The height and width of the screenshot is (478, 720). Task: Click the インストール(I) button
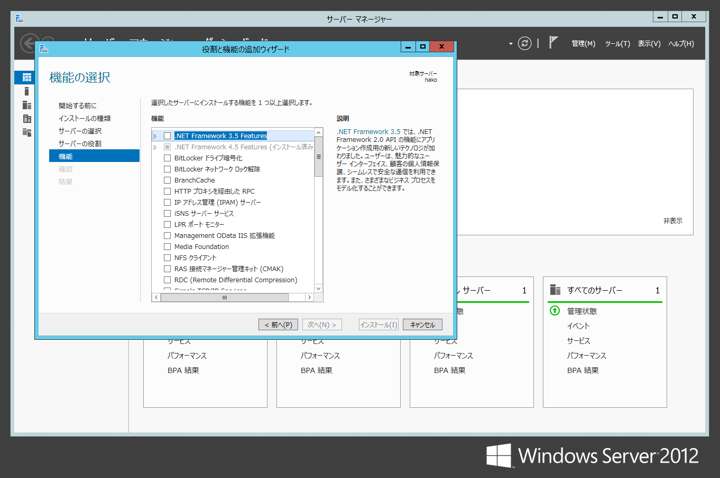(379, 325)
